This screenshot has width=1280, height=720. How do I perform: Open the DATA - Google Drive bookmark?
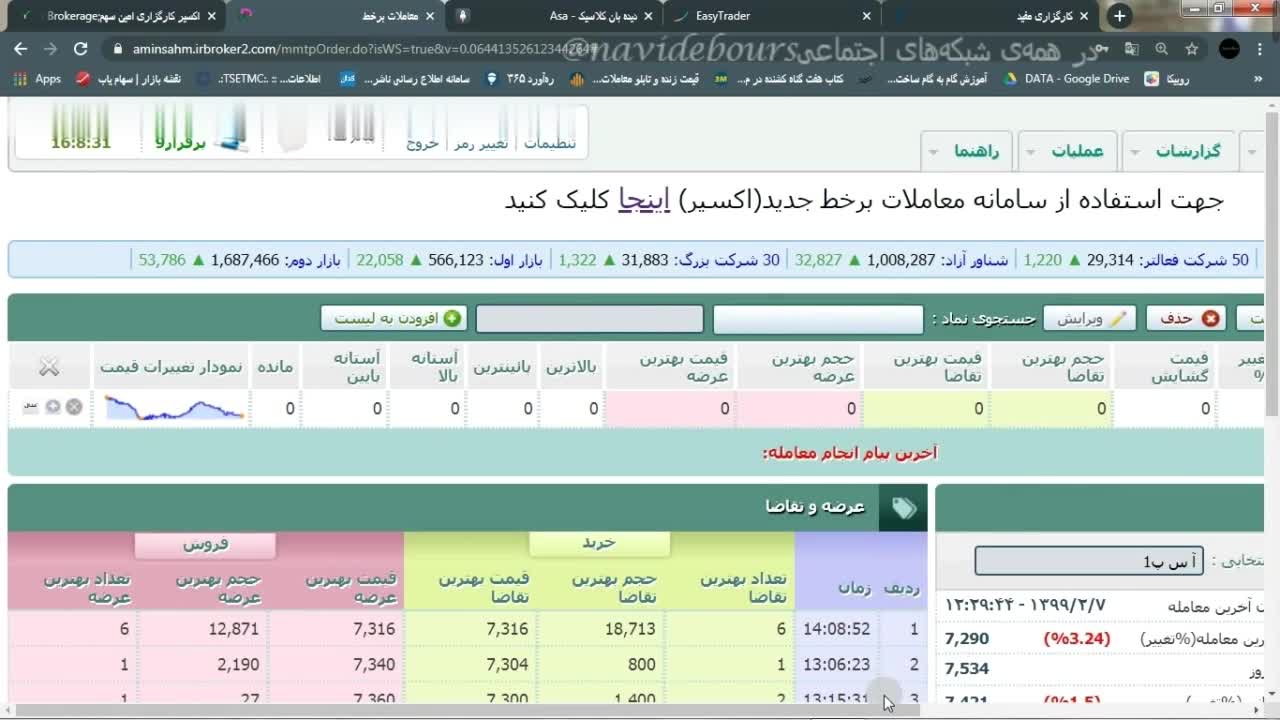point(1067,78)
